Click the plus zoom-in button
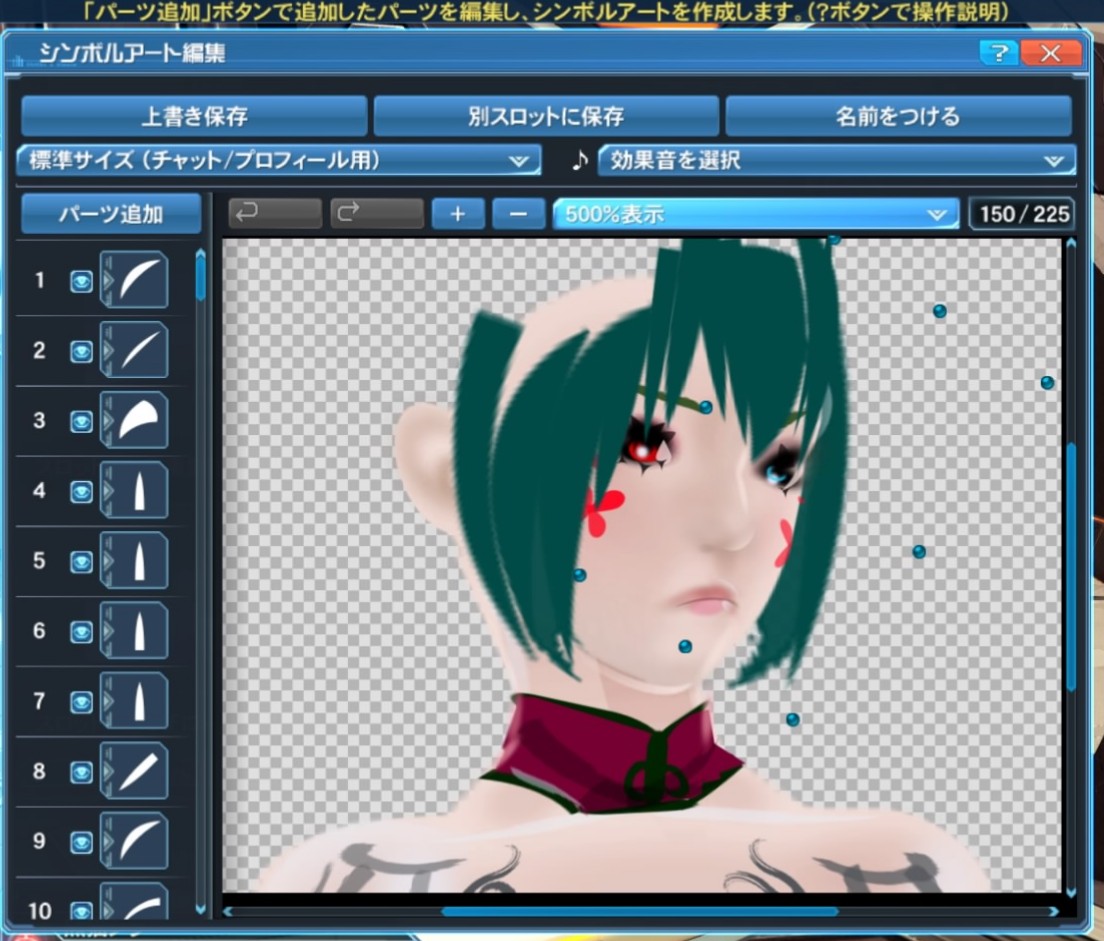This screenshot has height=941, width=1104. coord(458,213)
